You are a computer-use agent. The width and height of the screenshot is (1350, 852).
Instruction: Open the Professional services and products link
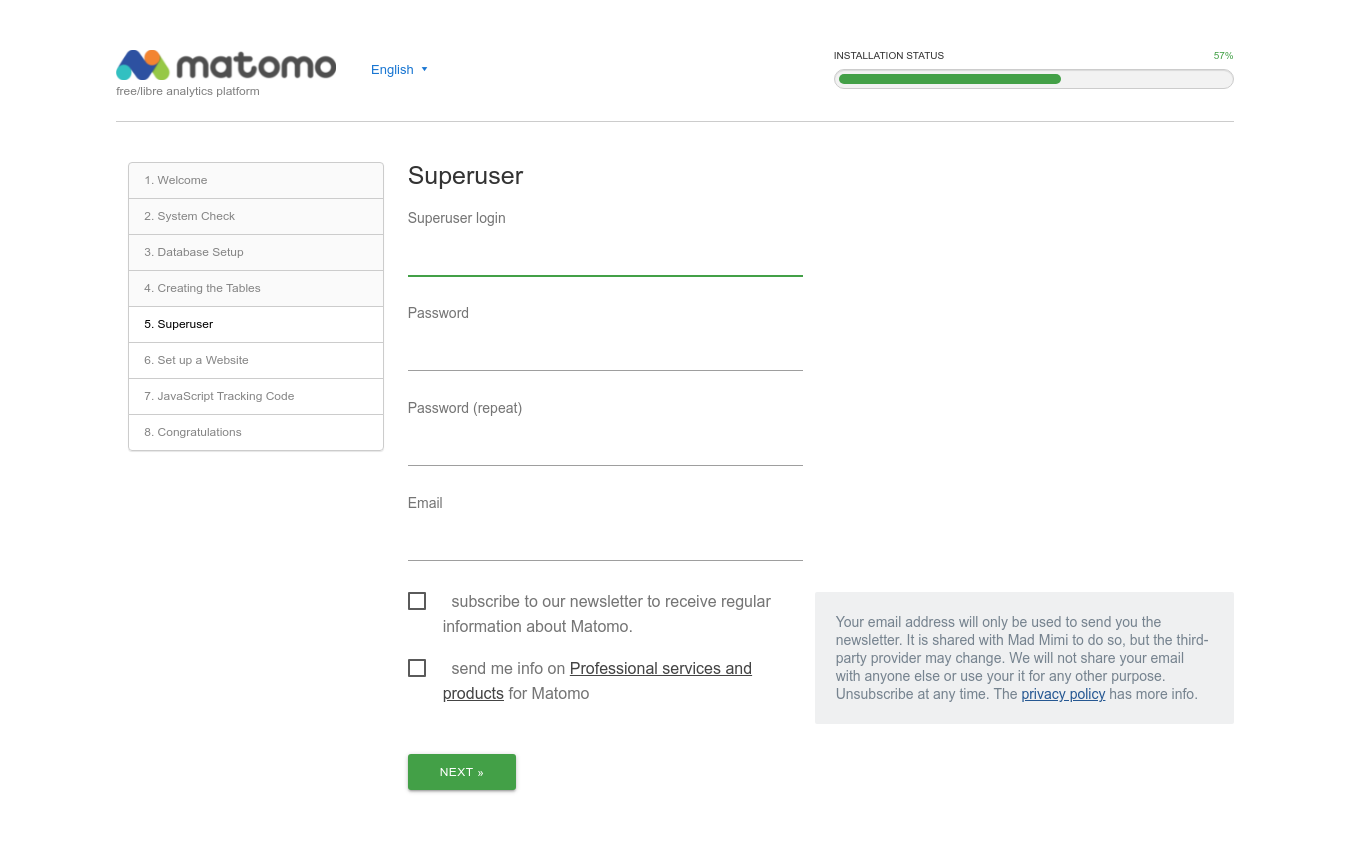660,669
